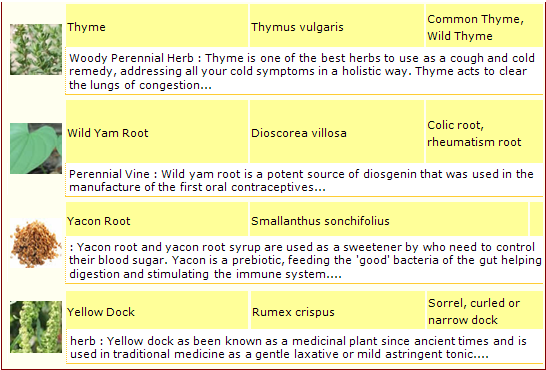
Task: Select the Dioscorea villosa botanical name
Action: tap(299, 133)
